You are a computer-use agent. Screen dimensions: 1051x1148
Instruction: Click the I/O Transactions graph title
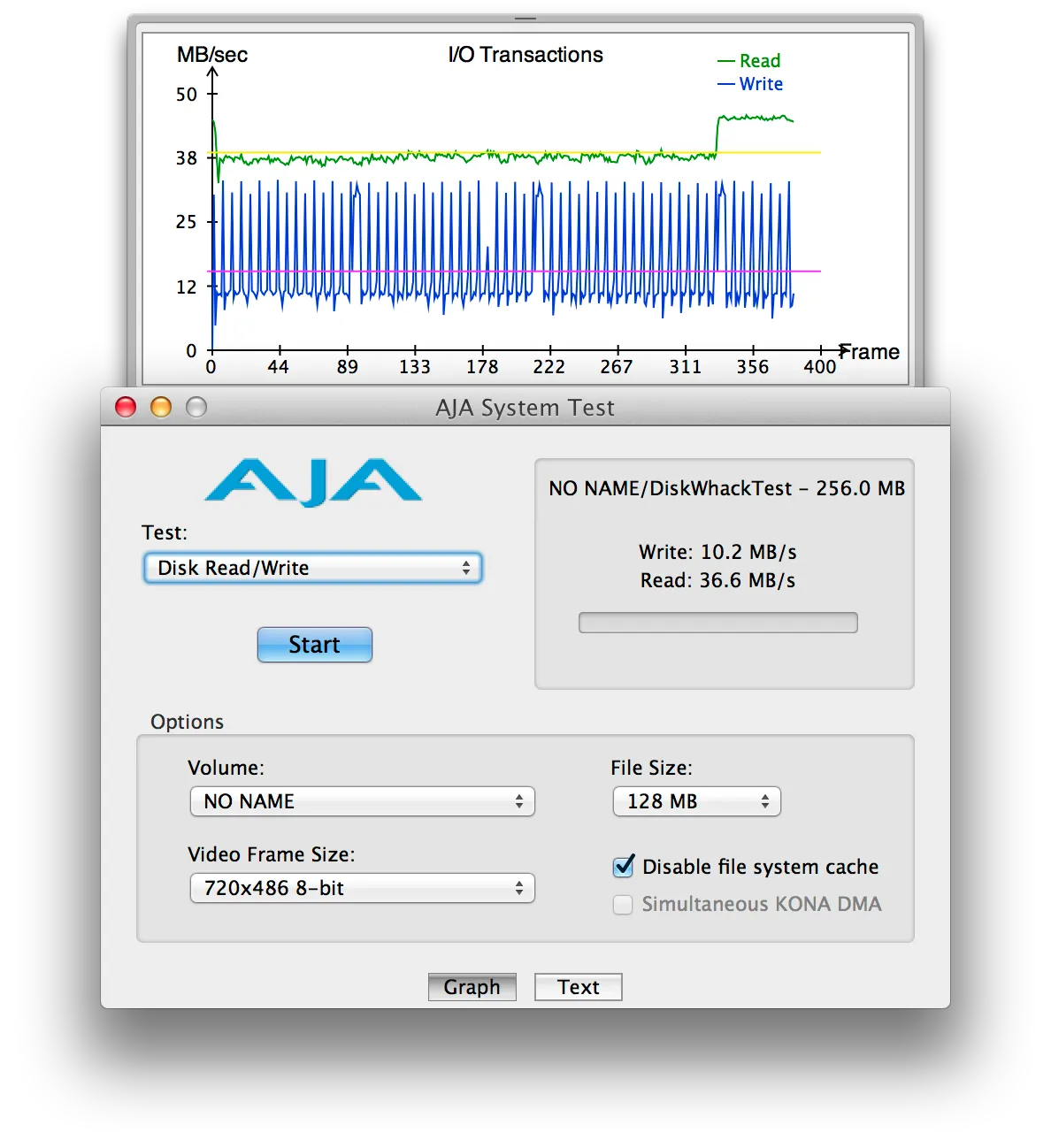tap(525, 55)
